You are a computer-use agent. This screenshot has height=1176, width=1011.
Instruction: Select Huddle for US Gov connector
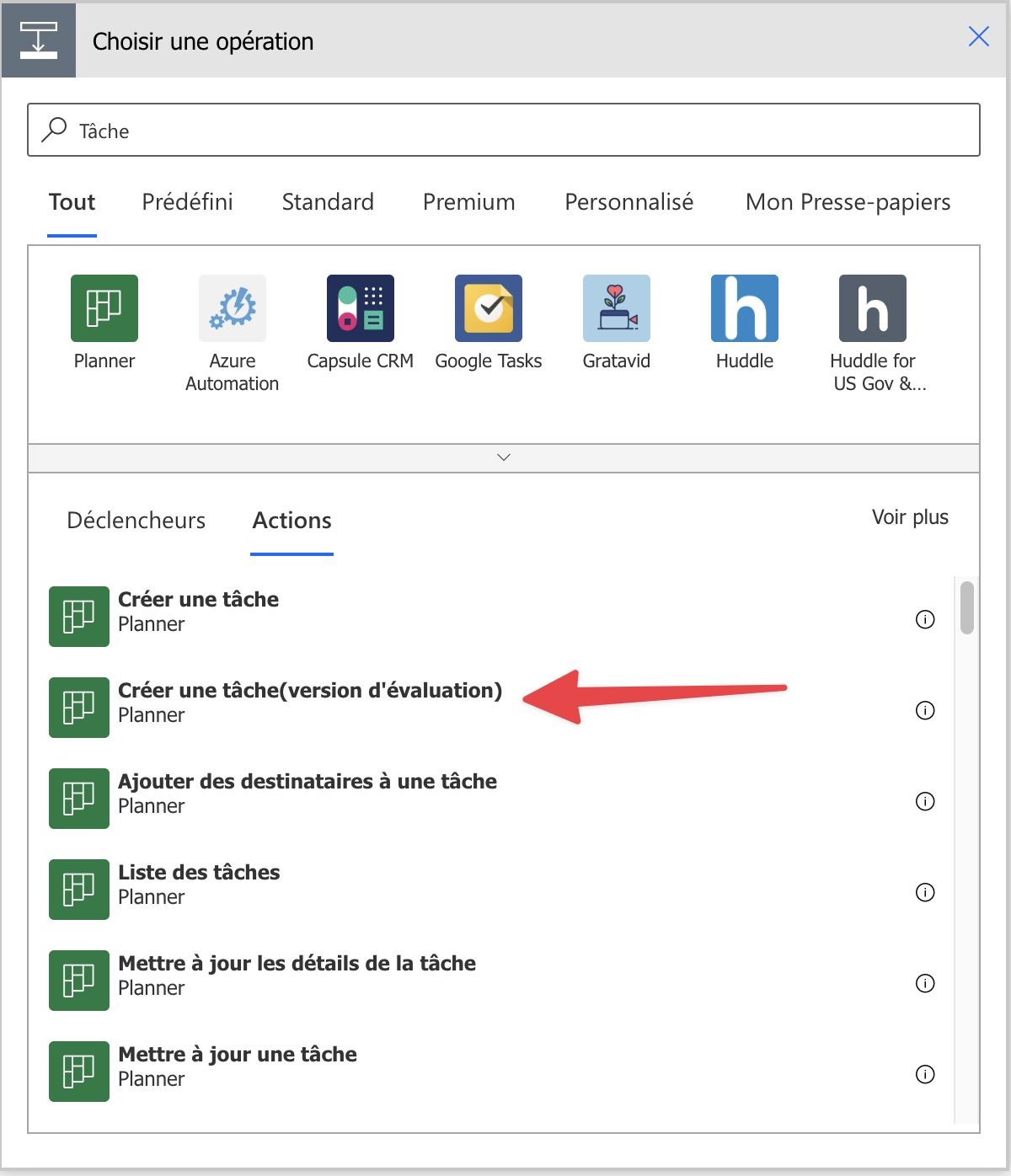point(872,308)
